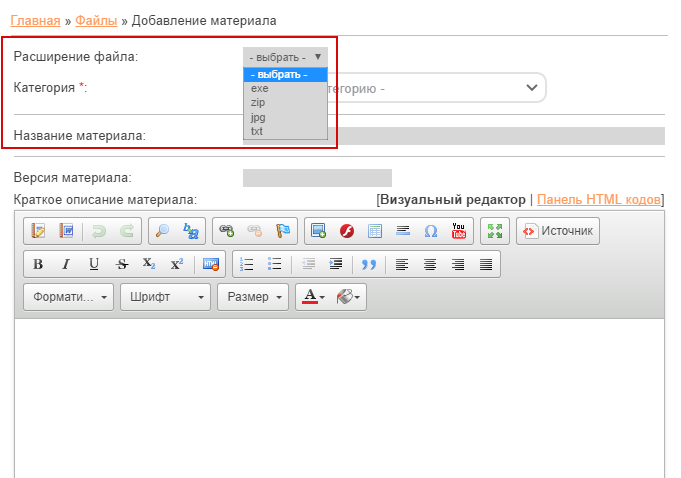Open the Формат dropdown
The width and height of the screenshot is (681, 478).
(69, 297)
